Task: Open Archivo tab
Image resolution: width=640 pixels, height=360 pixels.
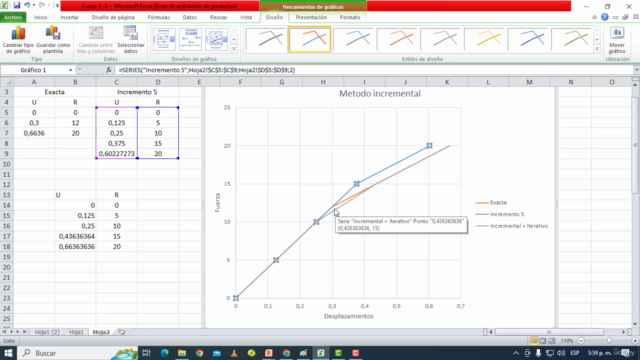Action: (x=13, y=18)
